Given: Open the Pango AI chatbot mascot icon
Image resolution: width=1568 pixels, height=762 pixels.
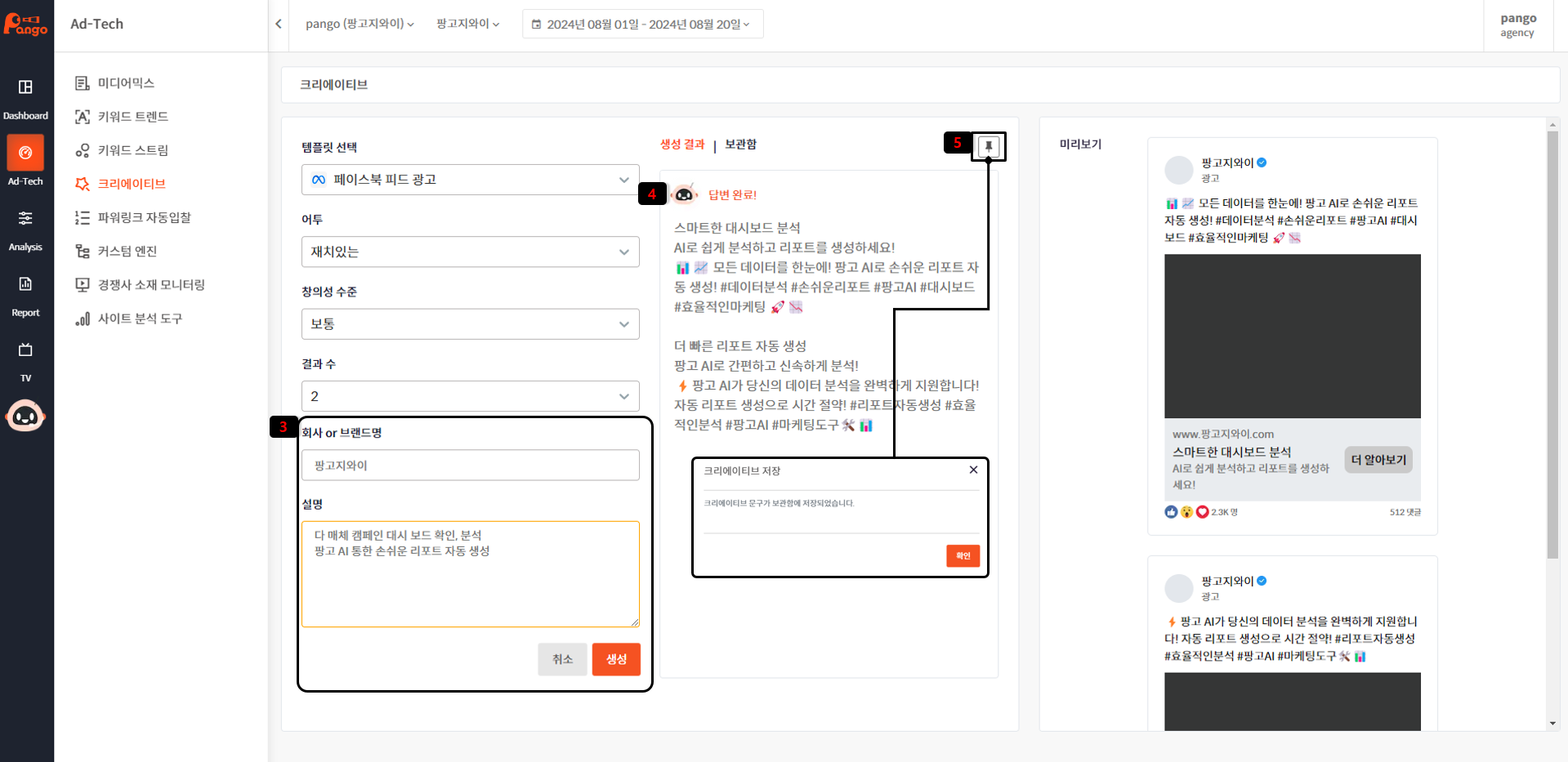Looking at the screenshot, I should coord(25,417).
